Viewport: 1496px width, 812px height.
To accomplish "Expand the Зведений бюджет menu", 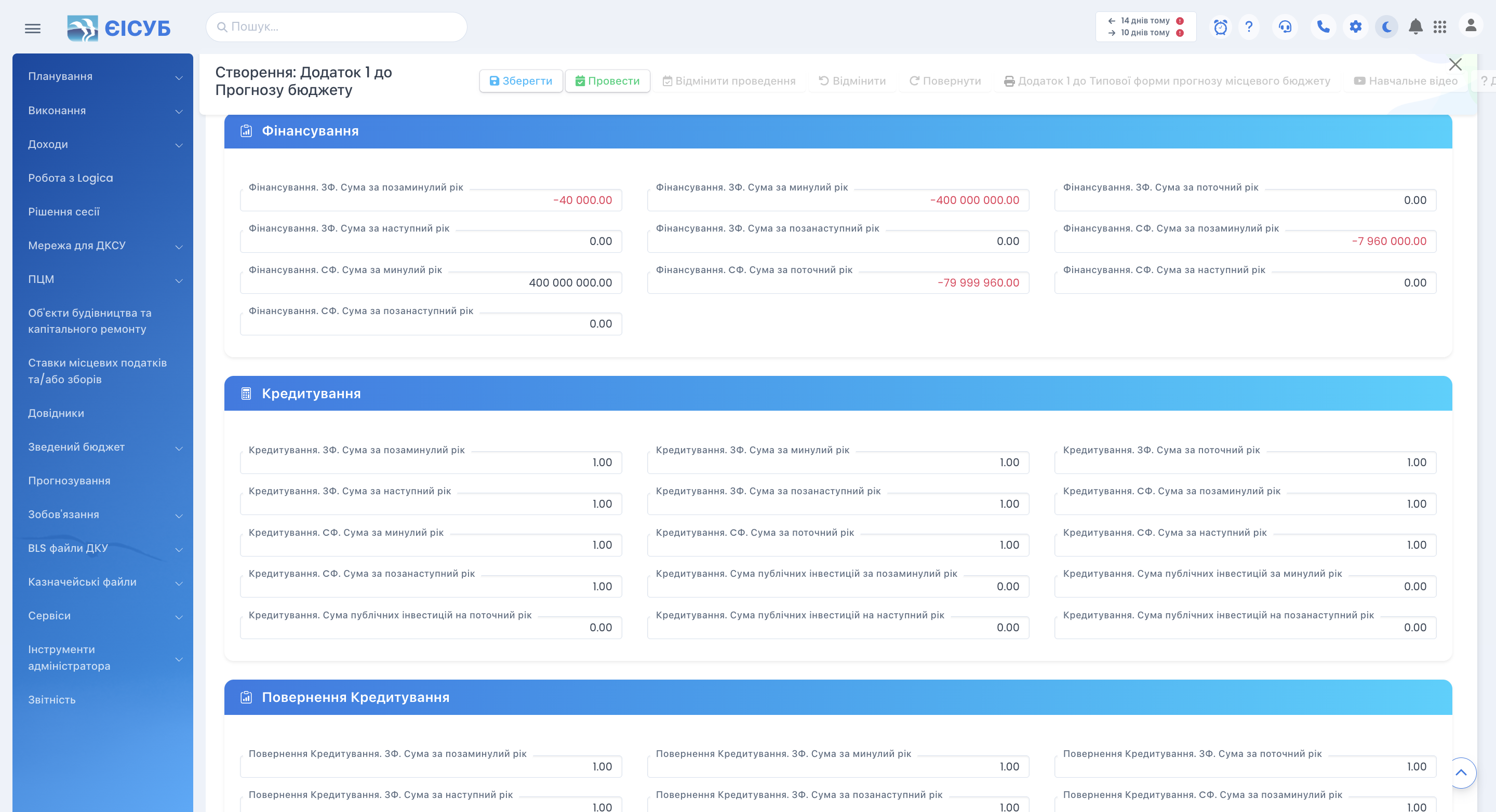I will pos(103,447).
